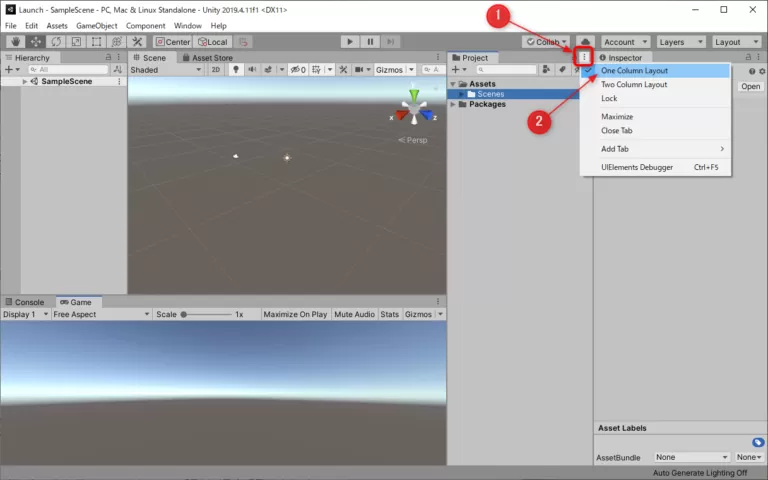
Task: Toggle scene grid visibility button
Action: tap(316, 70)
